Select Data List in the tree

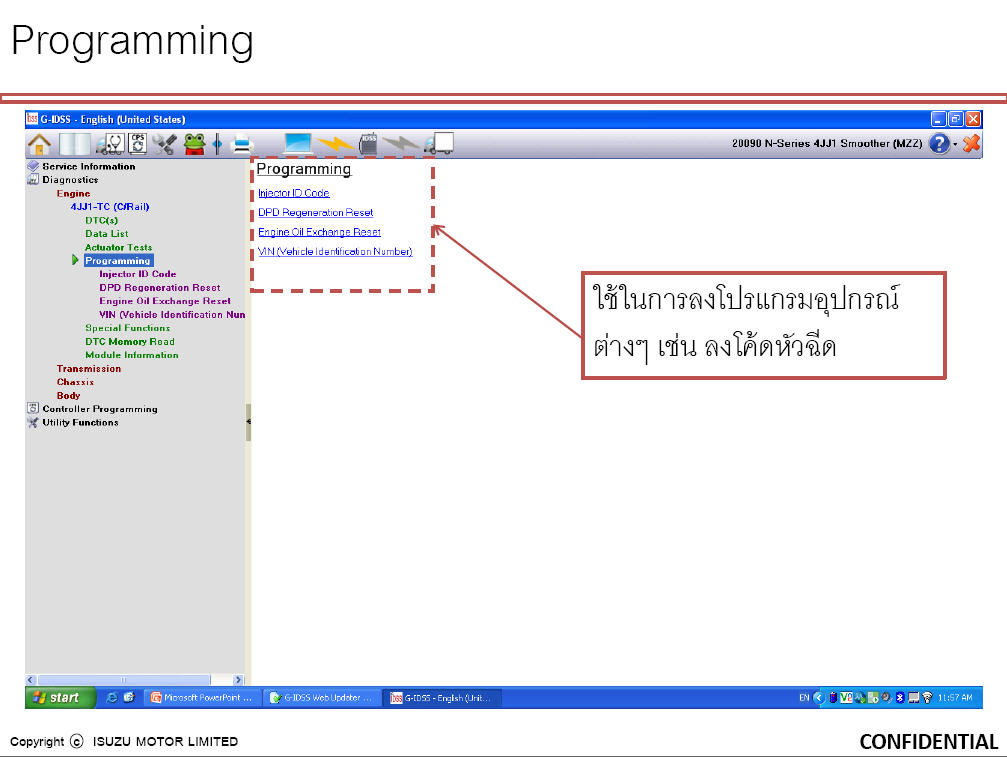pos(107,234)
